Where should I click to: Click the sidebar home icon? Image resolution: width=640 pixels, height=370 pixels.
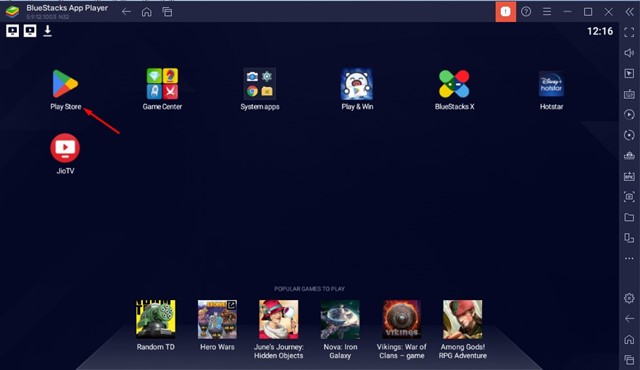tap(629, 339)
